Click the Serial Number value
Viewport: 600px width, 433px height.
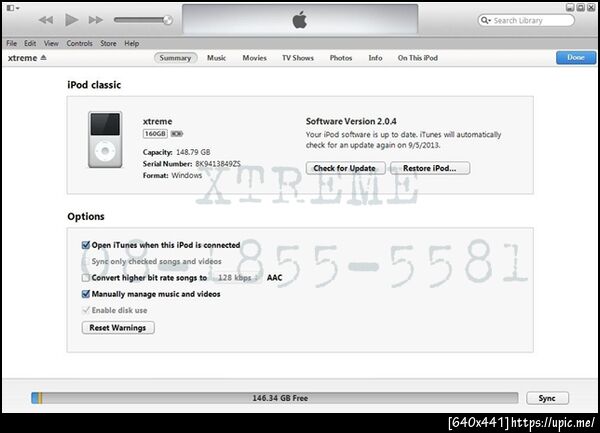point(218,164)
